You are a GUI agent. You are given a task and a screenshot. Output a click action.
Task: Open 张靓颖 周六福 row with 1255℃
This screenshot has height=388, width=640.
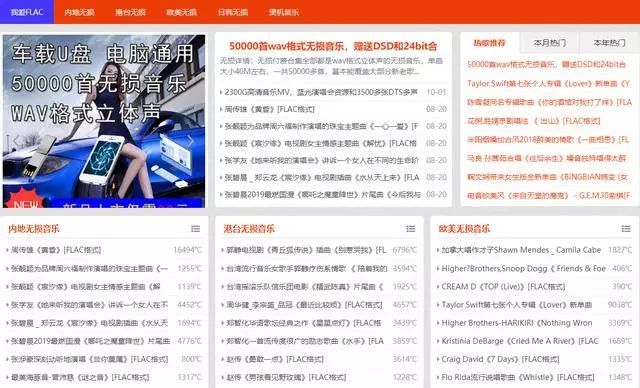tap(89, 268)
